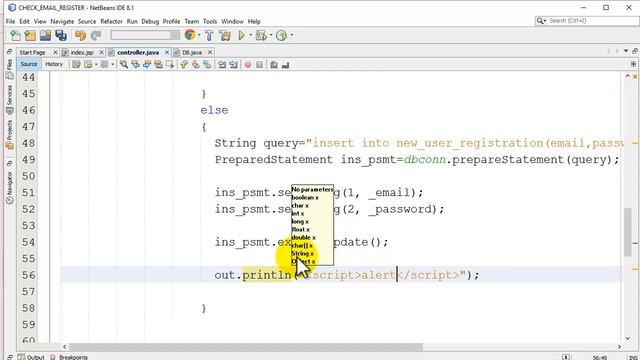Click the Shift Line Right icon

233,64
